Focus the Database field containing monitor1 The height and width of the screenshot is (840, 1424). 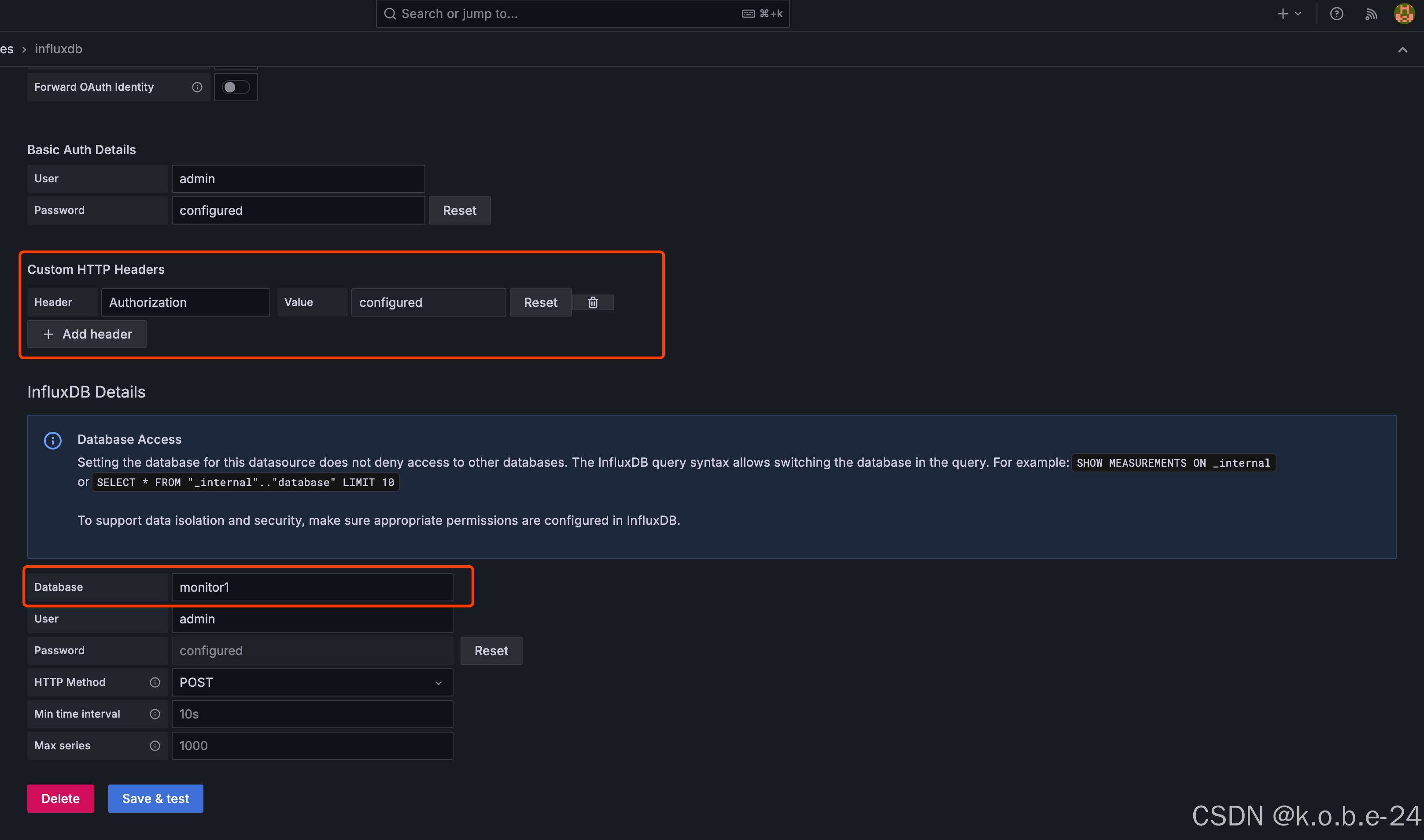[312, 587]
